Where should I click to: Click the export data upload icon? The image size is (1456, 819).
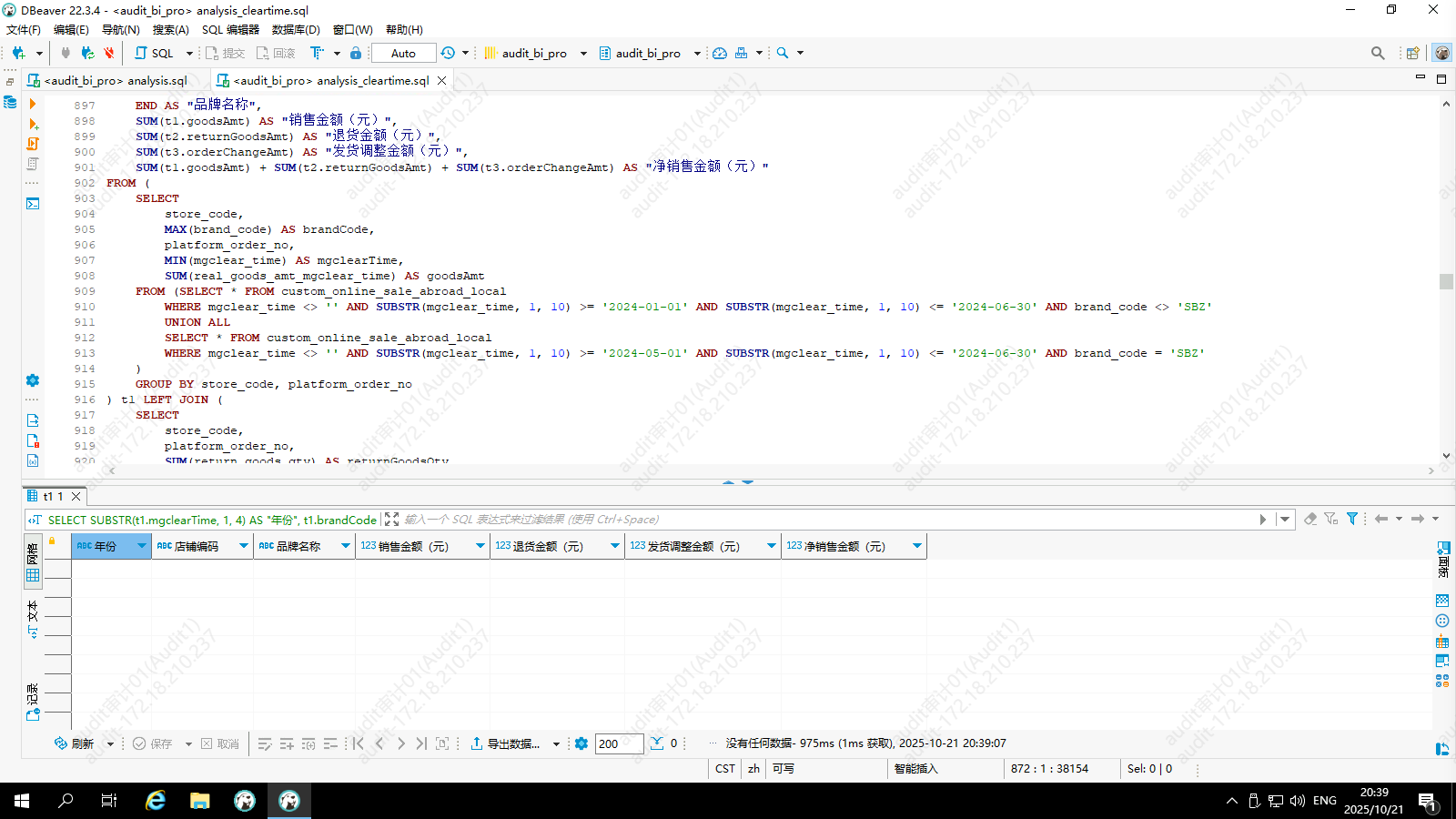[x=476, y=743]
